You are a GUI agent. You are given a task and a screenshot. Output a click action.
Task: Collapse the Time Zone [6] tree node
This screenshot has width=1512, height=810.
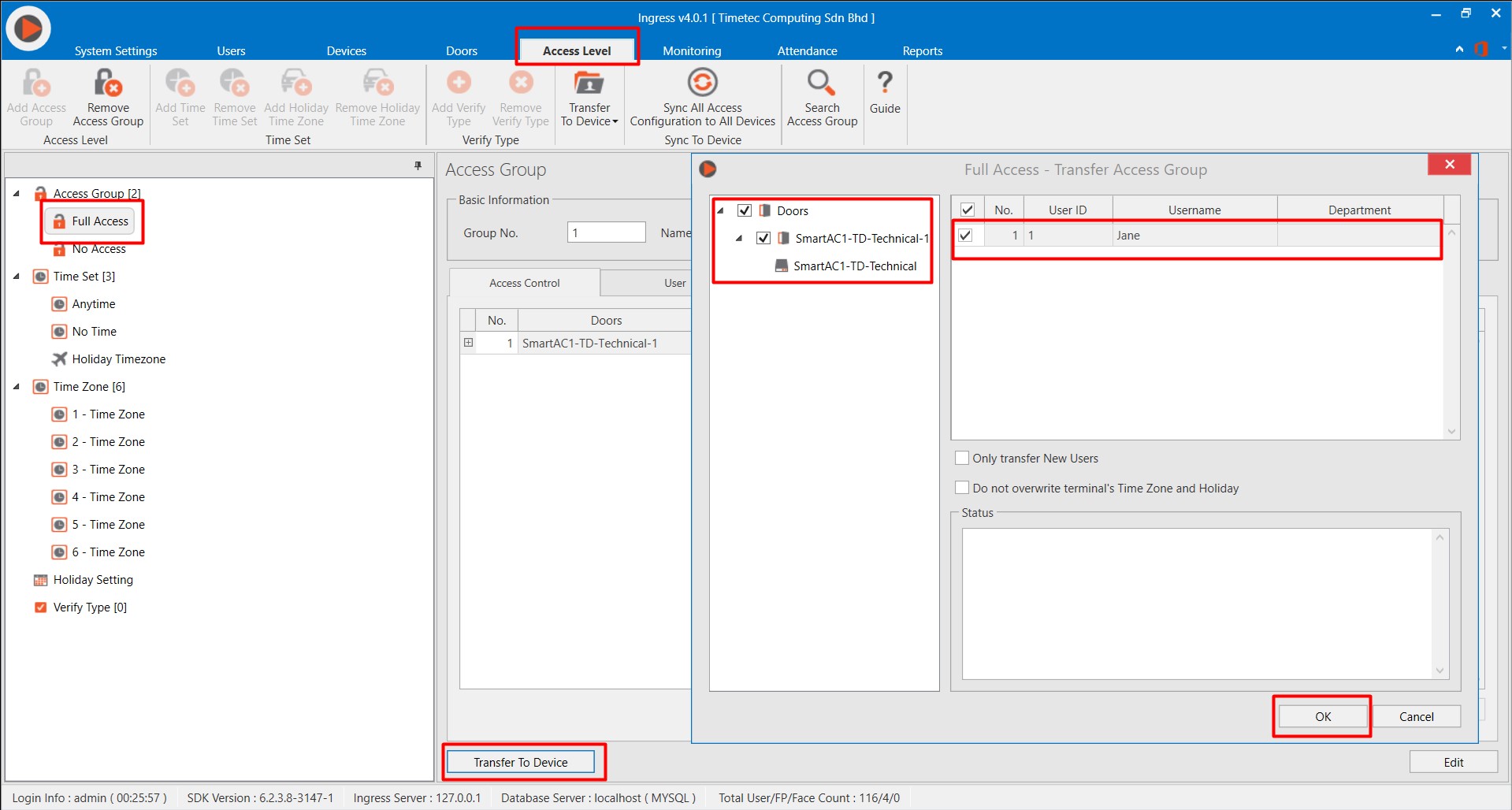17,386
